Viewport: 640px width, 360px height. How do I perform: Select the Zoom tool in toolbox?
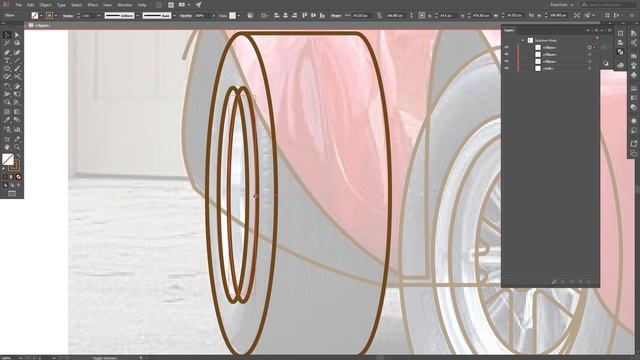click(17, 147)
